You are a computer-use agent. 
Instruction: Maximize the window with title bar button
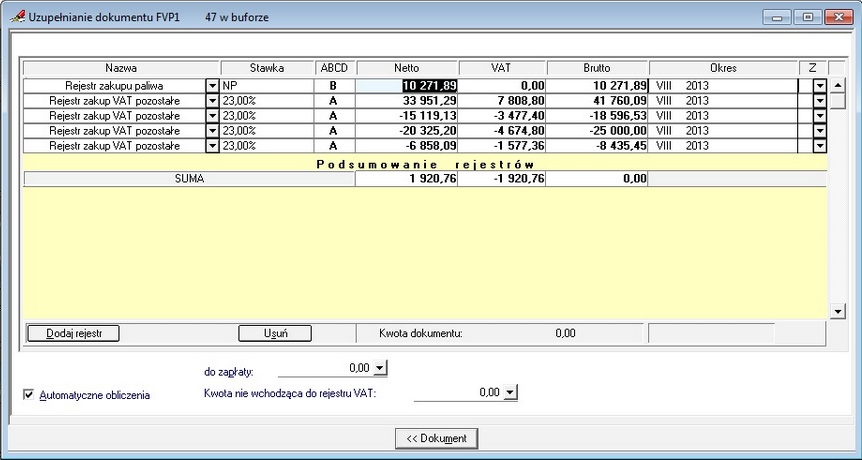point(808,17)
